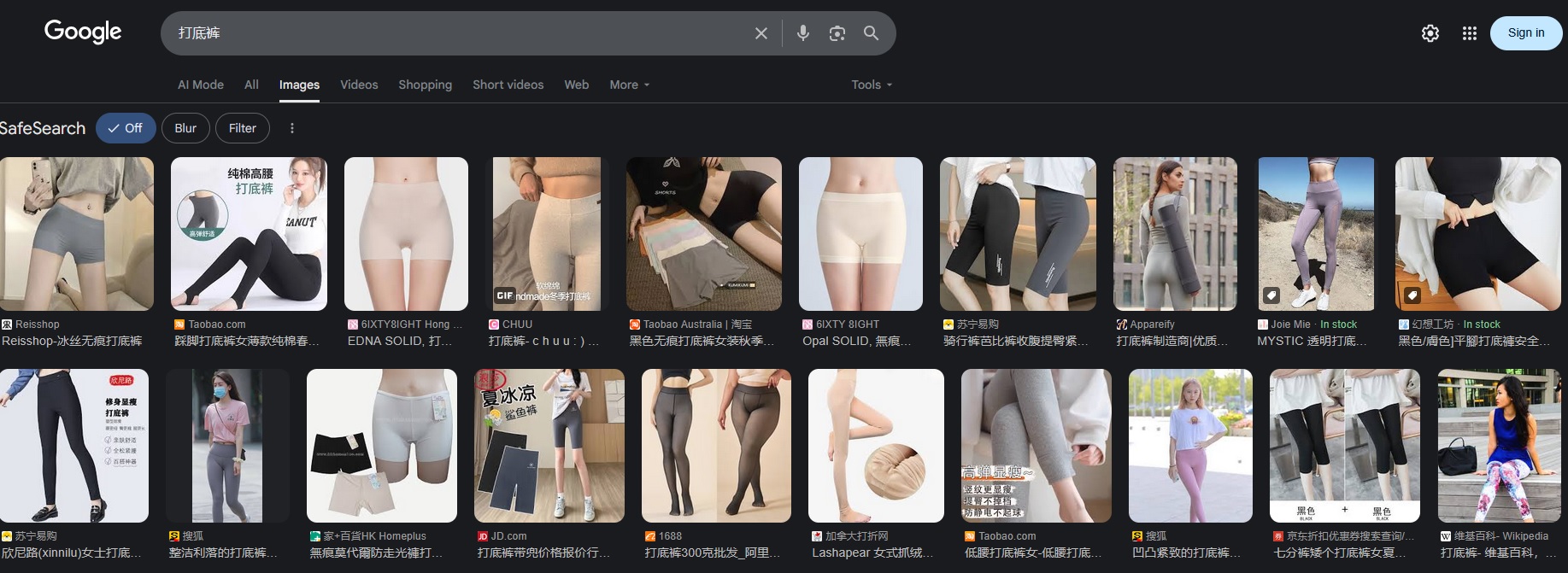This screenshot has height=573, width=1568.
Task: Go to the Google homepage logo
Action: point(83,32)
